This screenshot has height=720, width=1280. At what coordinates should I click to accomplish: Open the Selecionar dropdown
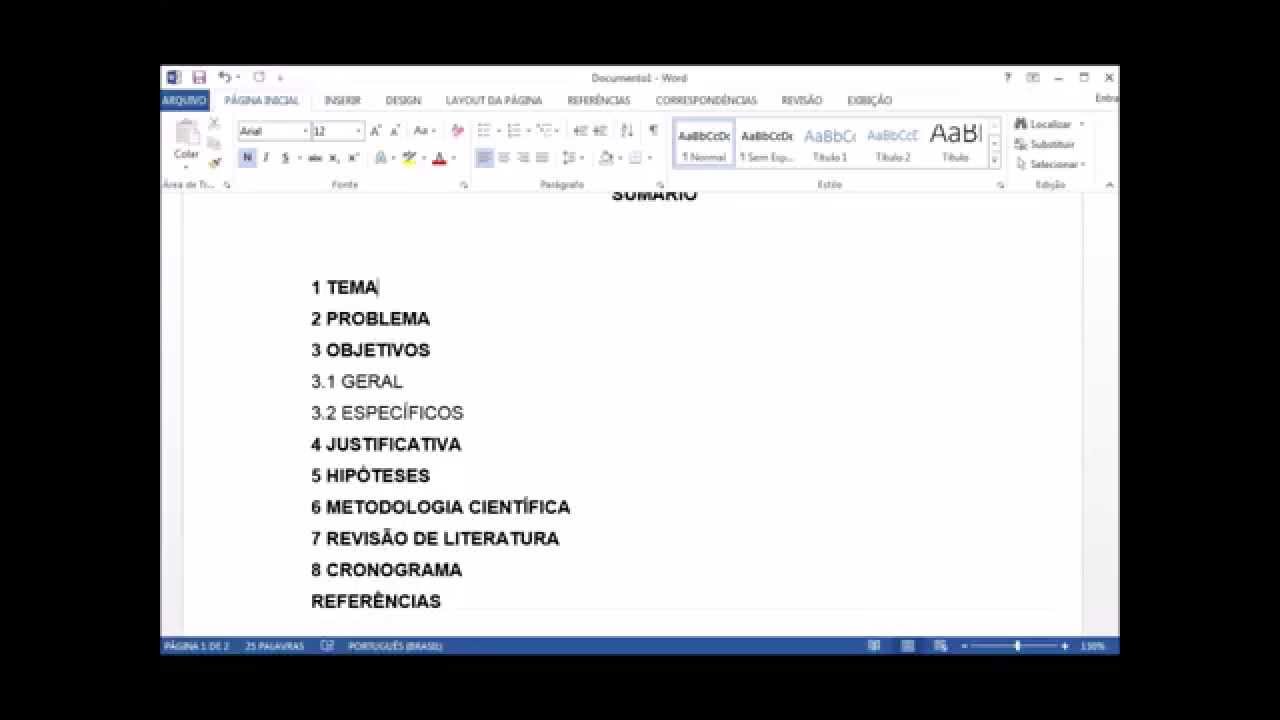[x=1050, y=164]
